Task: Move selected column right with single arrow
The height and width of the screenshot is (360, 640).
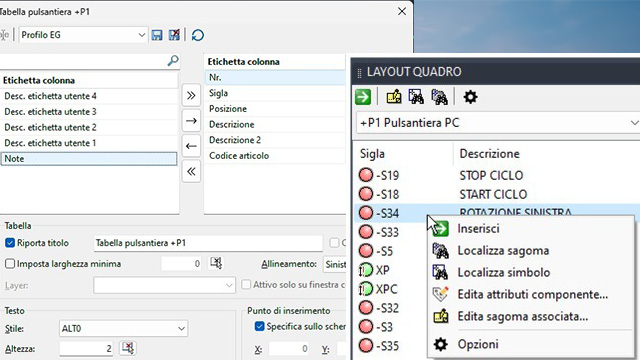Action: [191, 121]
